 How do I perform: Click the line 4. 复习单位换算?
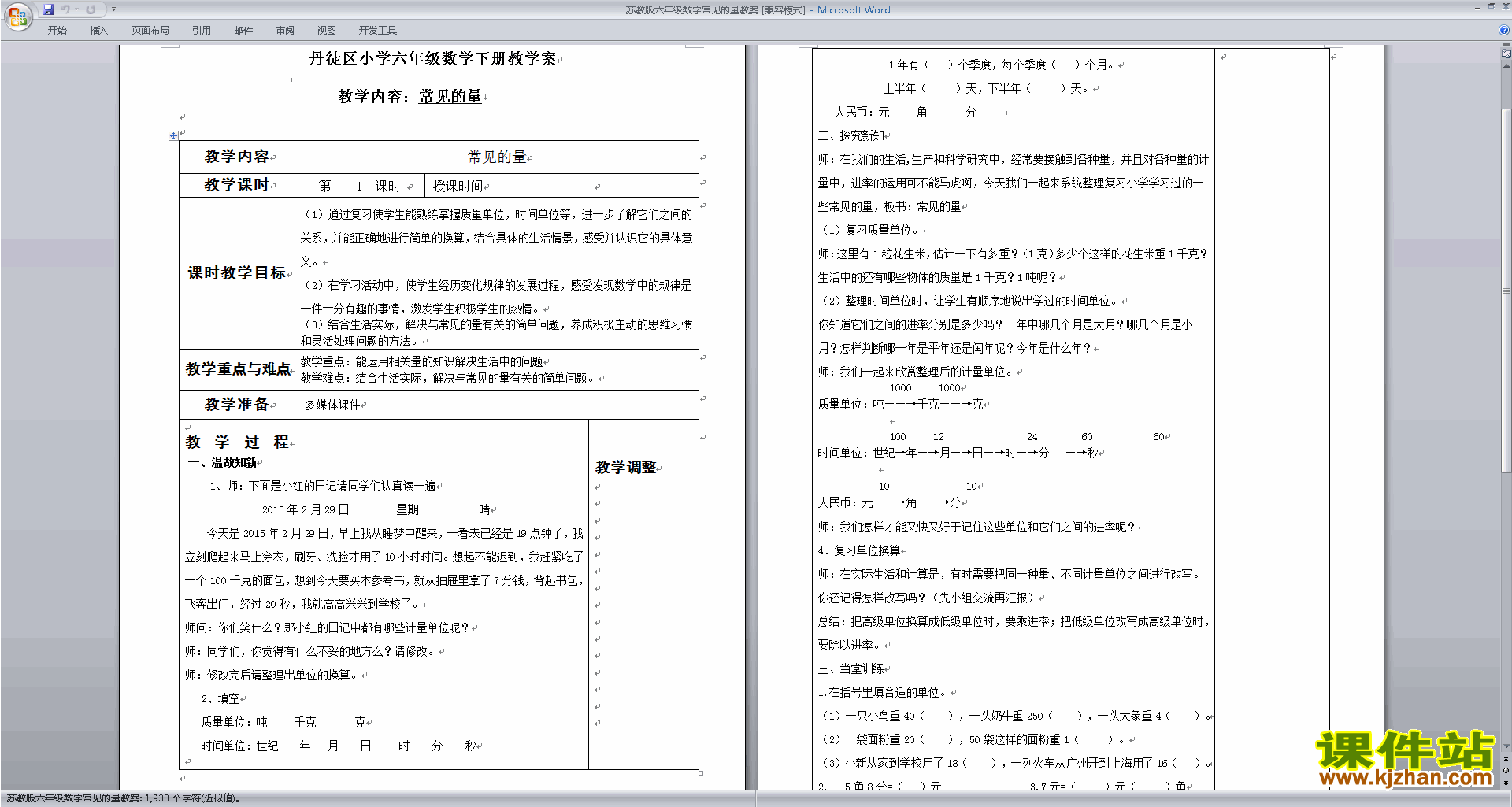point(859,550)
